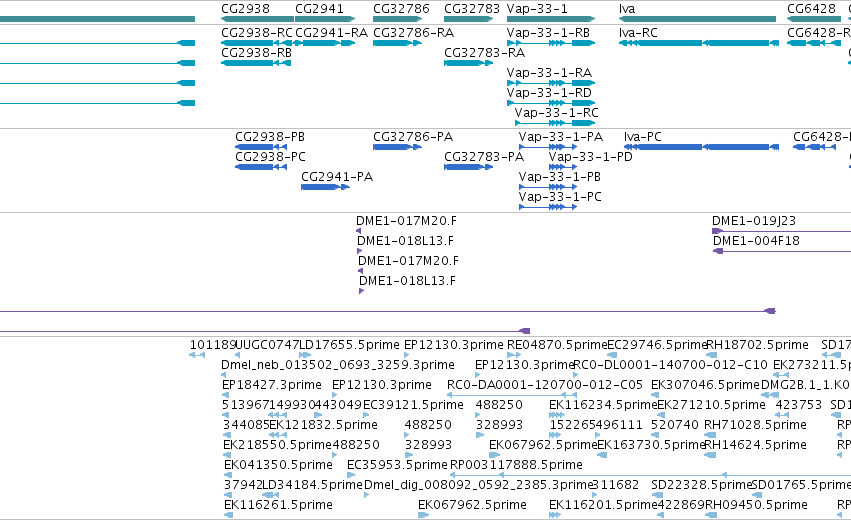Select the SD22328.5prime EST
The width and height of the screenshot is (851, 520).
point(657,496)
